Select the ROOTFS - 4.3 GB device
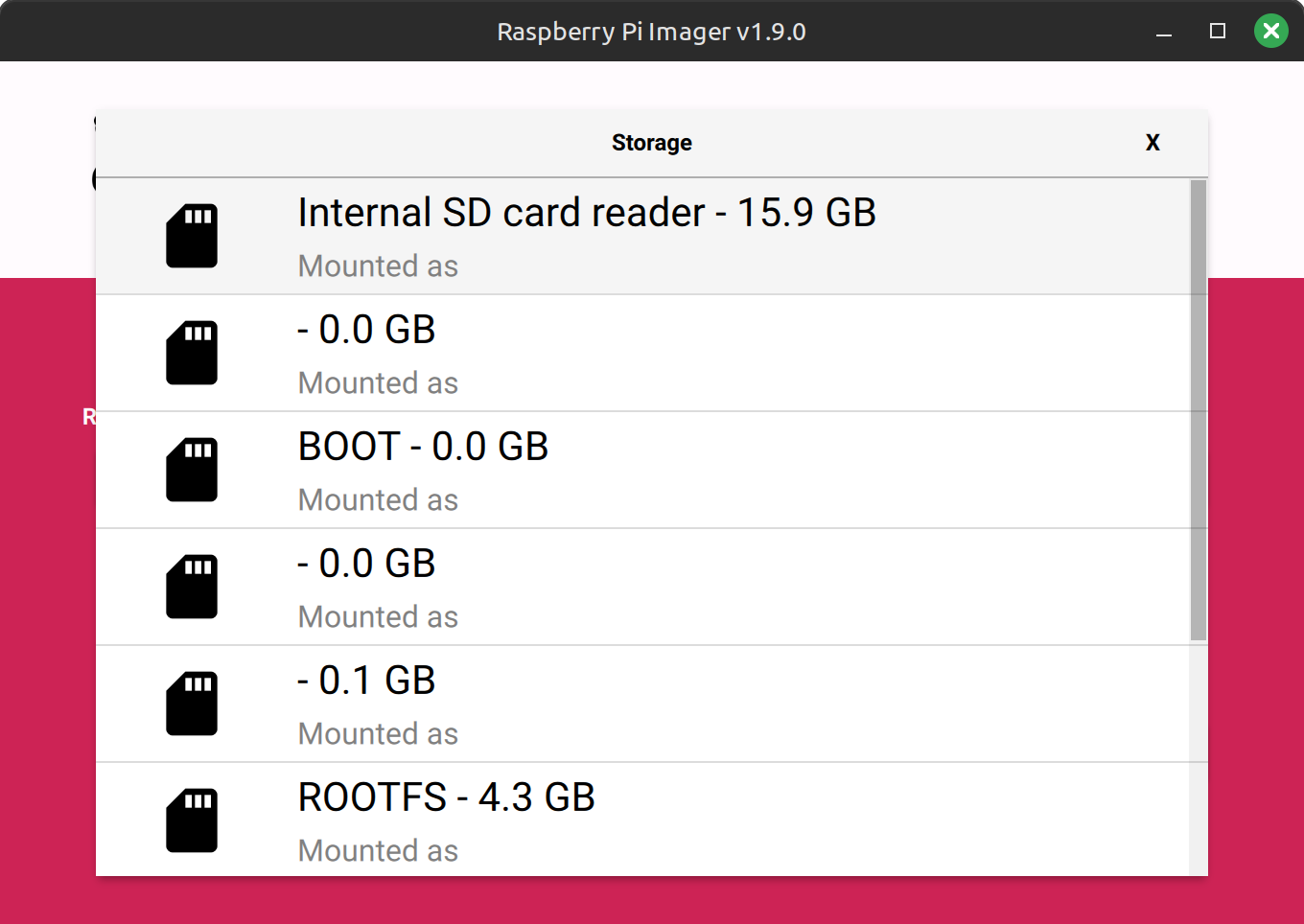This screenshot has width=1304, height=924. (x=642, y=820)
